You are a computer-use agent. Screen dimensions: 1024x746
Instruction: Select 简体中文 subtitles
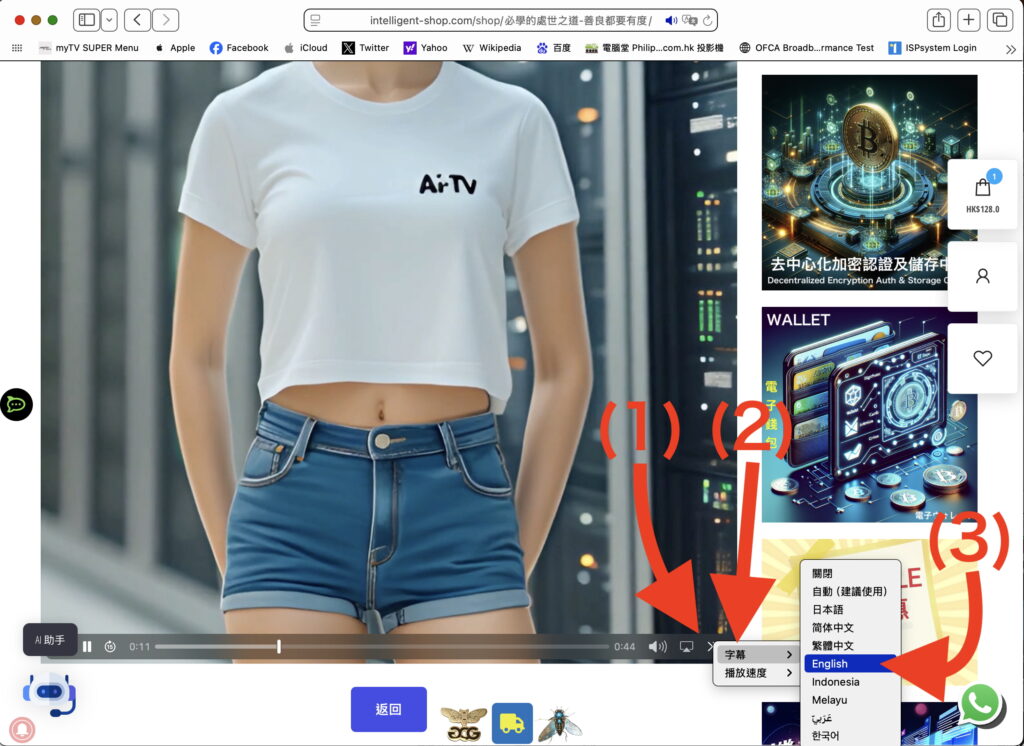(x=850, y=628)
